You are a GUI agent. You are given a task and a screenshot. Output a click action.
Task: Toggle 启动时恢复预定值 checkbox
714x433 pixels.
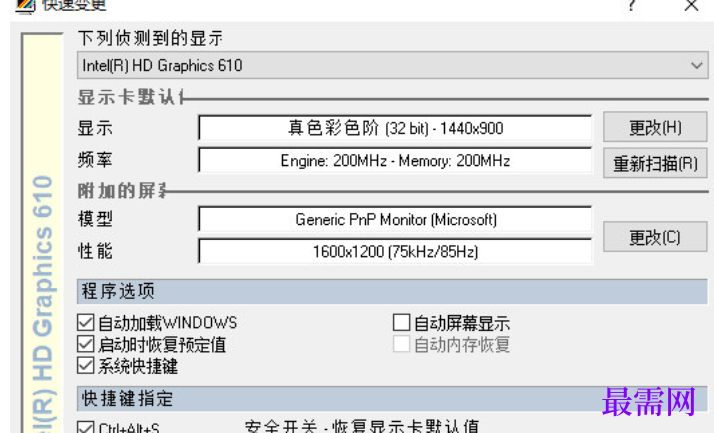pos(85,344)
